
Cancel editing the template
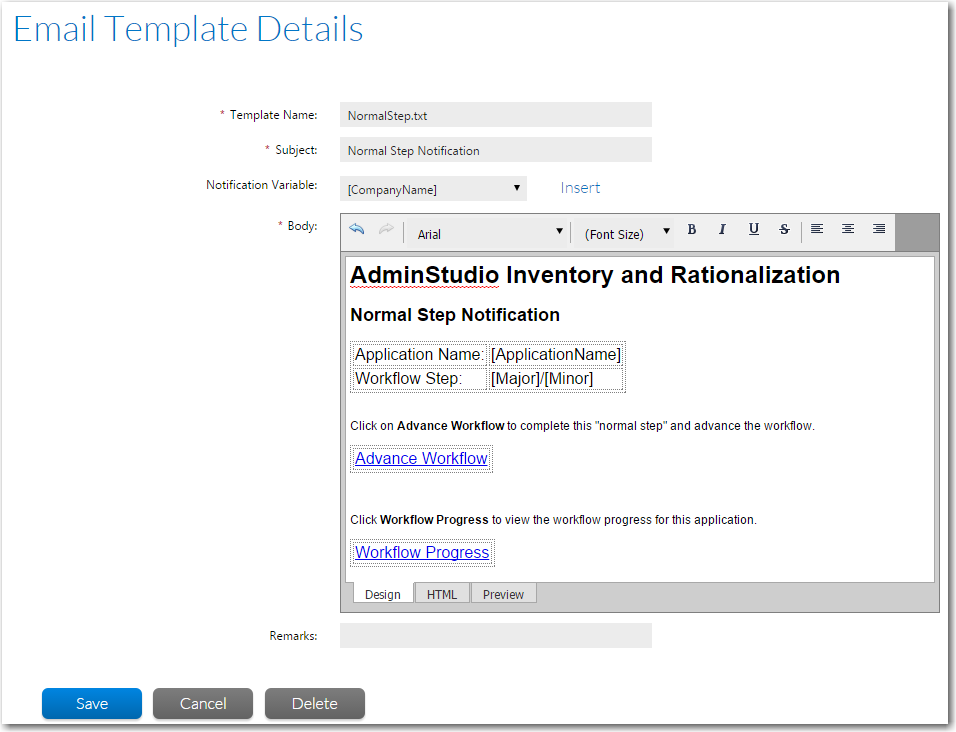pos(203,703)
